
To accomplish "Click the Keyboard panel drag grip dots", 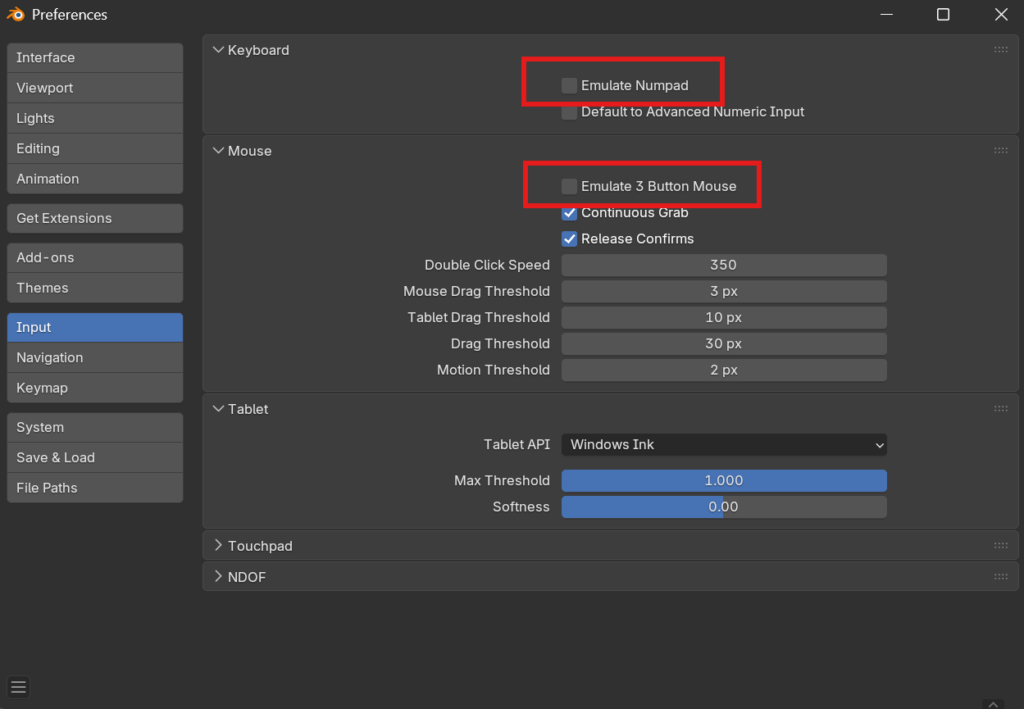I will click(x=1000, y=50).
